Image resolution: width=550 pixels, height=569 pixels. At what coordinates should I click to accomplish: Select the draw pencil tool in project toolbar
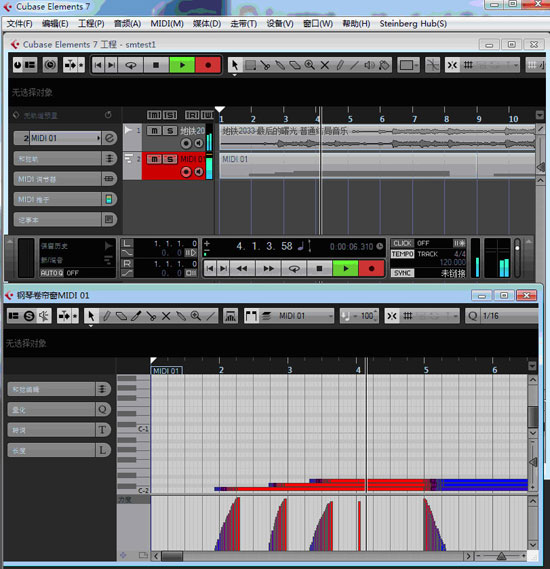pyautogui.click(x=339, y=65)
